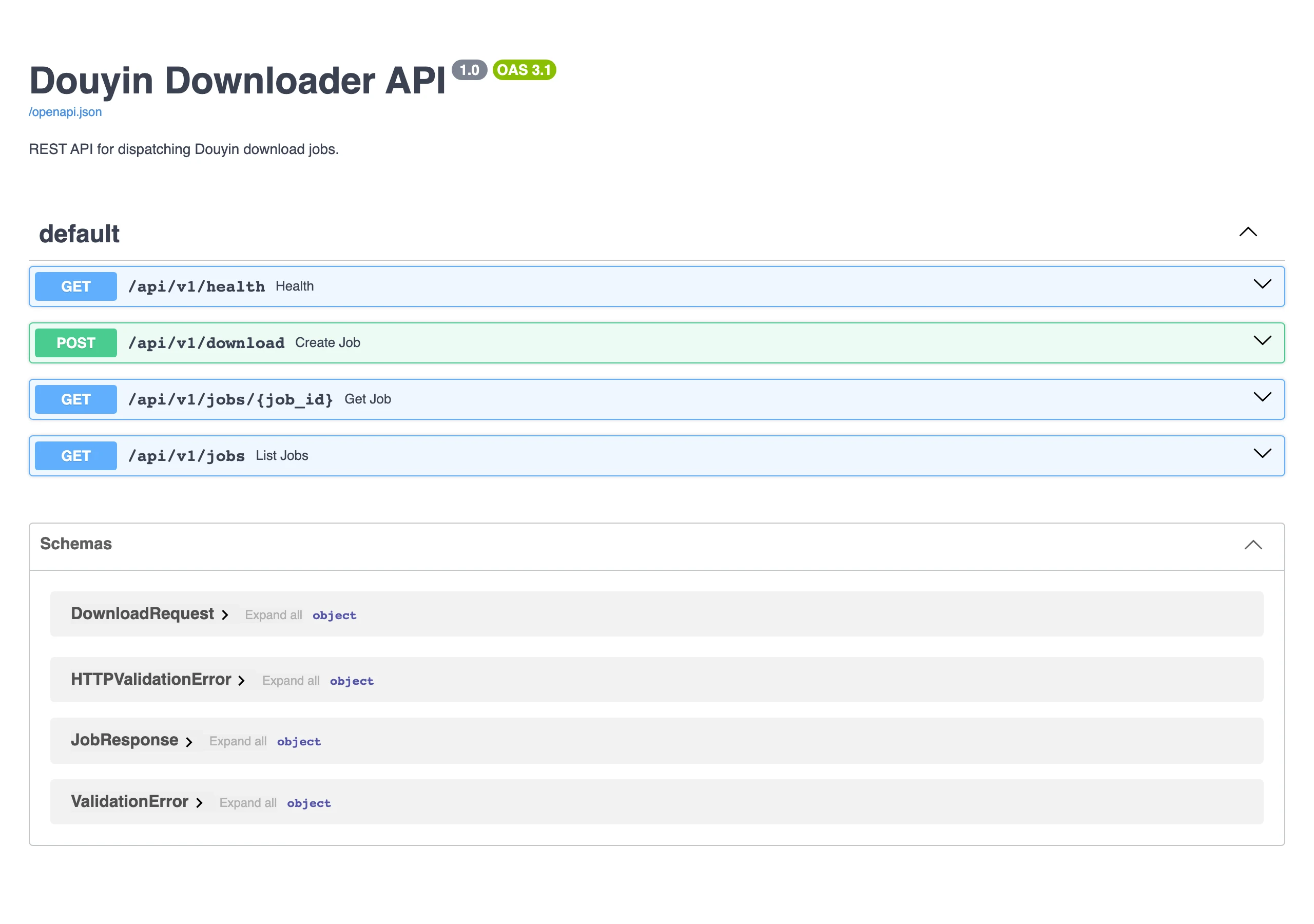Click the REST API description text

click(x=184, y=149)
